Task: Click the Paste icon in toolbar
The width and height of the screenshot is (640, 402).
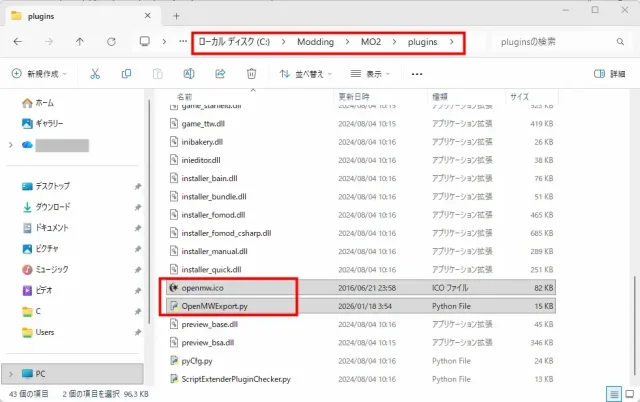Action: 157,74
